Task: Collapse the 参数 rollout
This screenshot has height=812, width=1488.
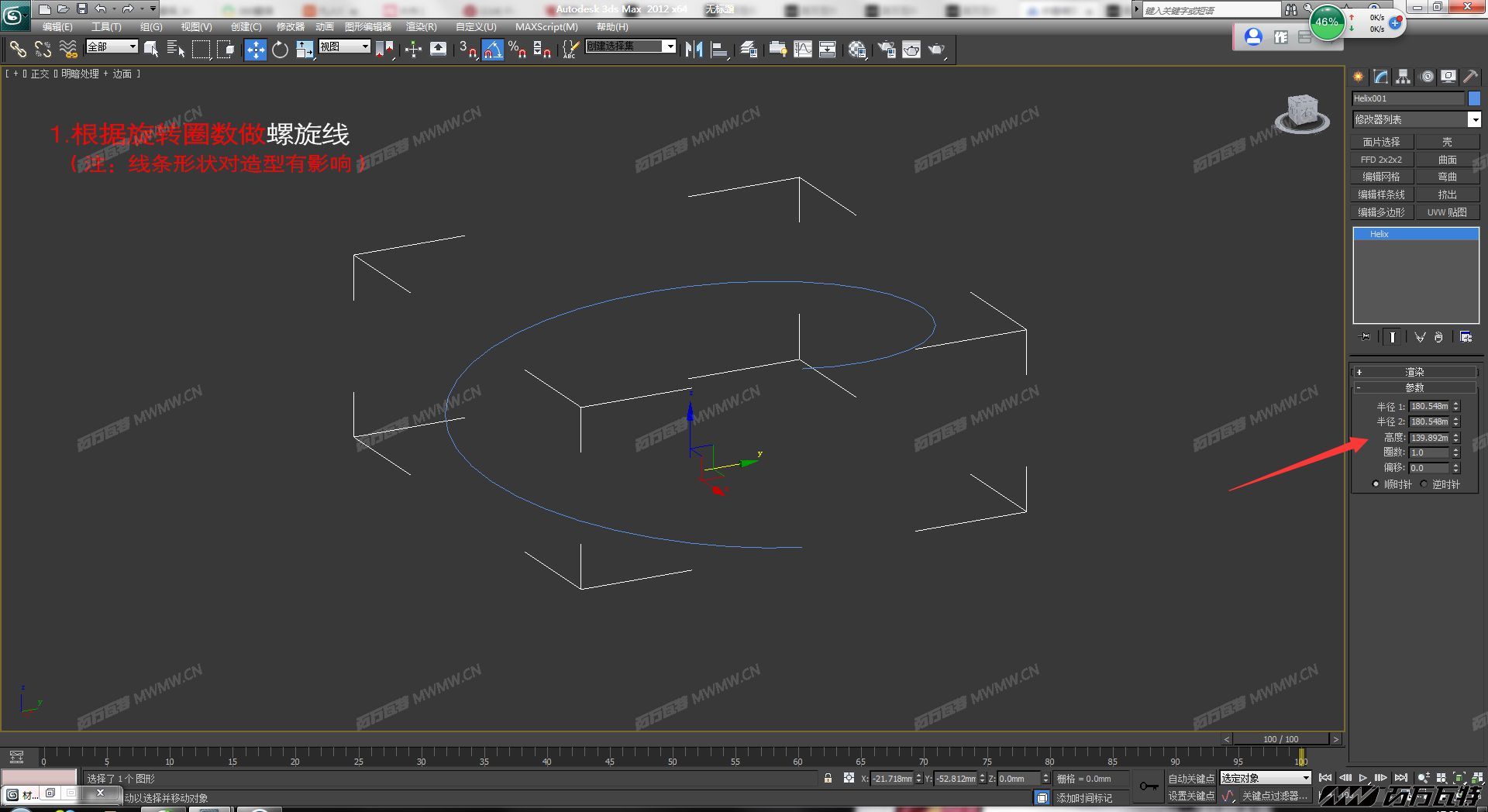Action: click(1415, 387)
